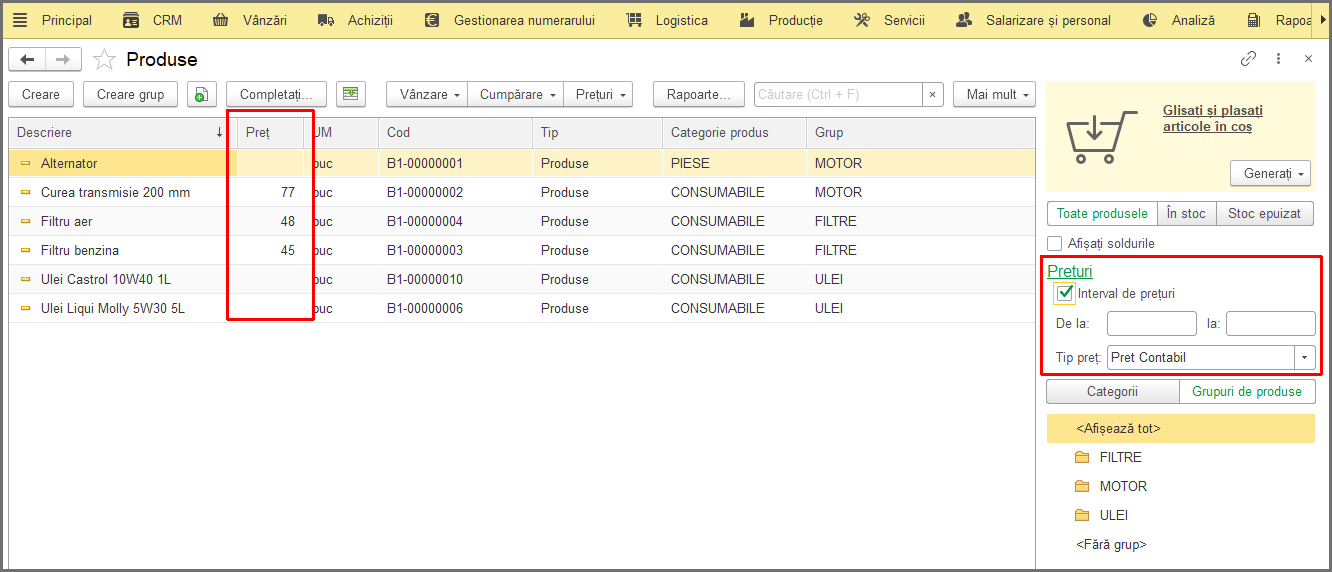Screen dimensions: 1332x572
Task: Open the Vânzare dropdown
Action: (x=427, y=94)
